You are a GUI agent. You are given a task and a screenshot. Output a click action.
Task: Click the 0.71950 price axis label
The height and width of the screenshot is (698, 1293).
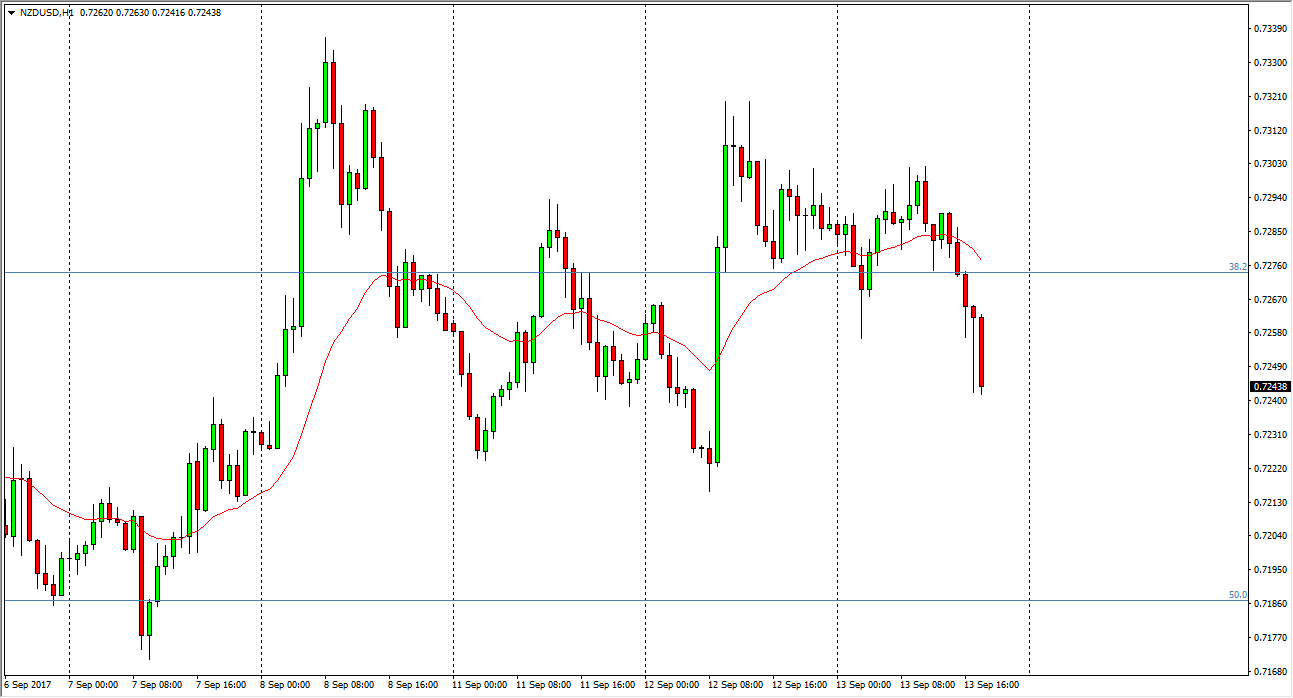[x=1270, y=570]
